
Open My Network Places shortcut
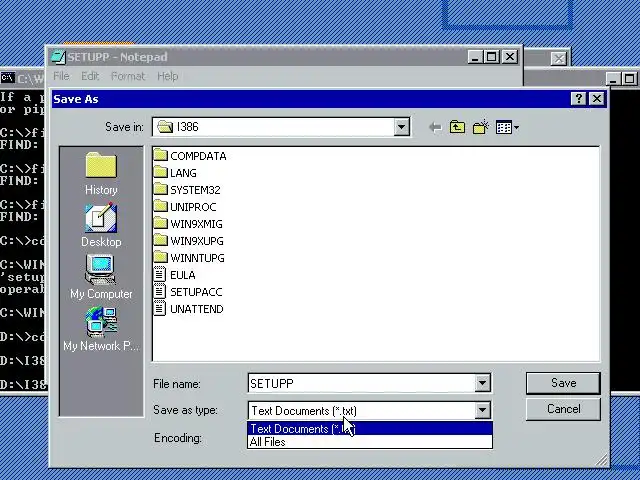101,329
